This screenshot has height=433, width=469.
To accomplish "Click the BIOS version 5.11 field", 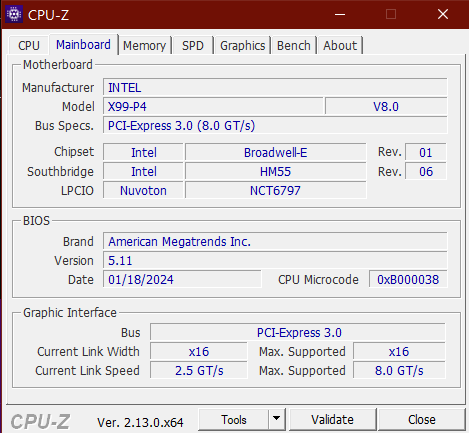I will [275, 261].
